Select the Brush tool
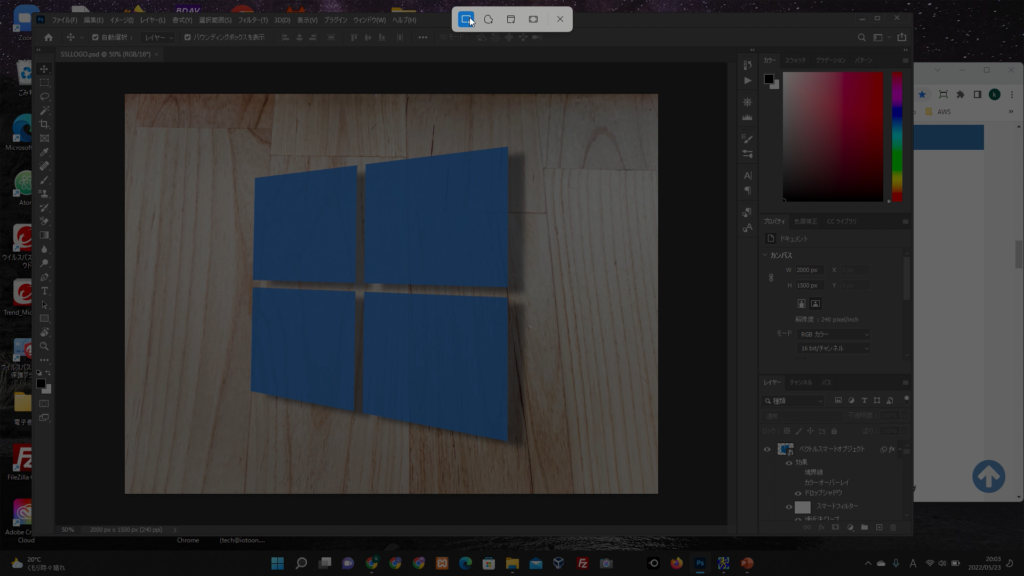 point(44,180)
